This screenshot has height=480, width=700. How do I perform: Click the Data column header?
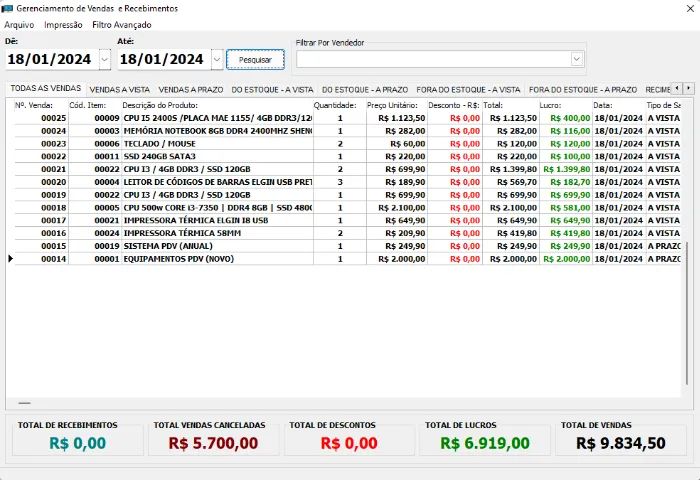click(619, 105)
